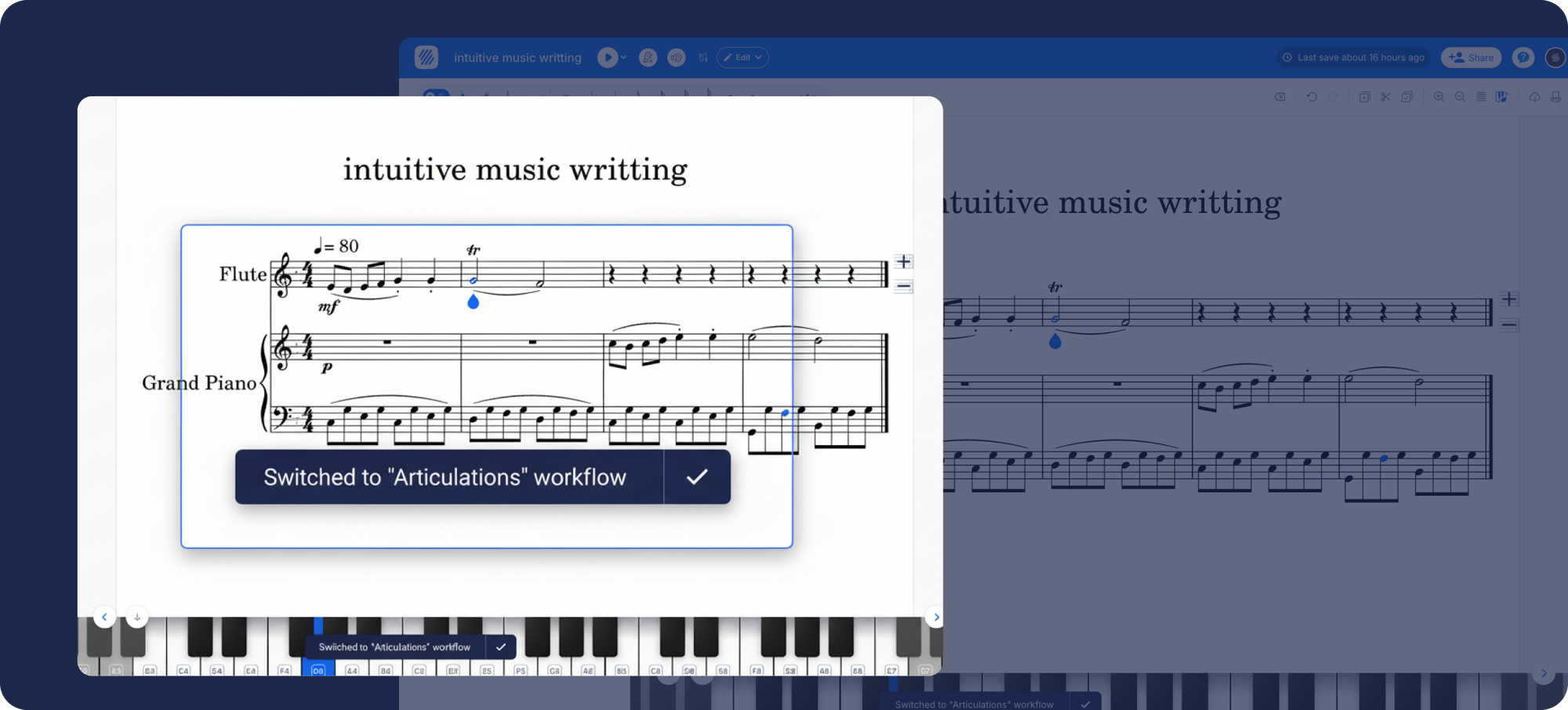The image size is (1568, 710).
Task: Expand the playback options arrow beside play
Action: coord(624,57)
